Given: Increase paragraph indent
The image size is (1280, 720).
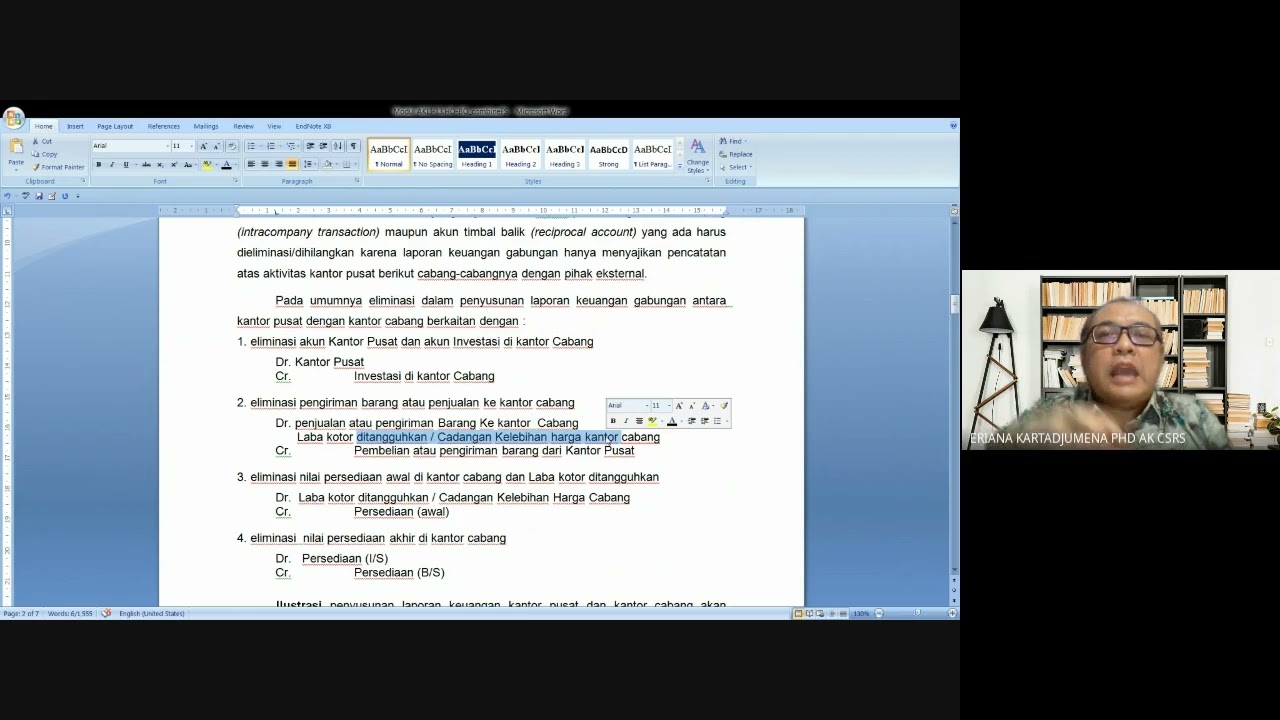Looking at the screenshot, I should click(323, 146).
